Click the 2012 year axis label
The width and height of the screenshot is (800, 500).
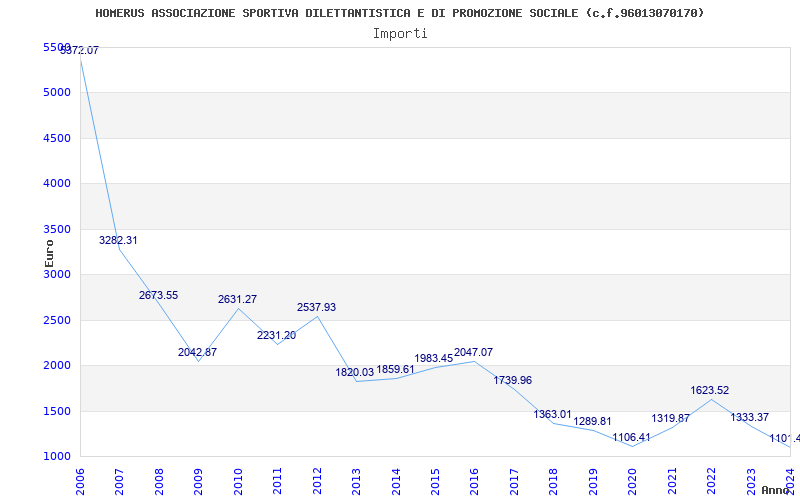click(x=317, y=482)
